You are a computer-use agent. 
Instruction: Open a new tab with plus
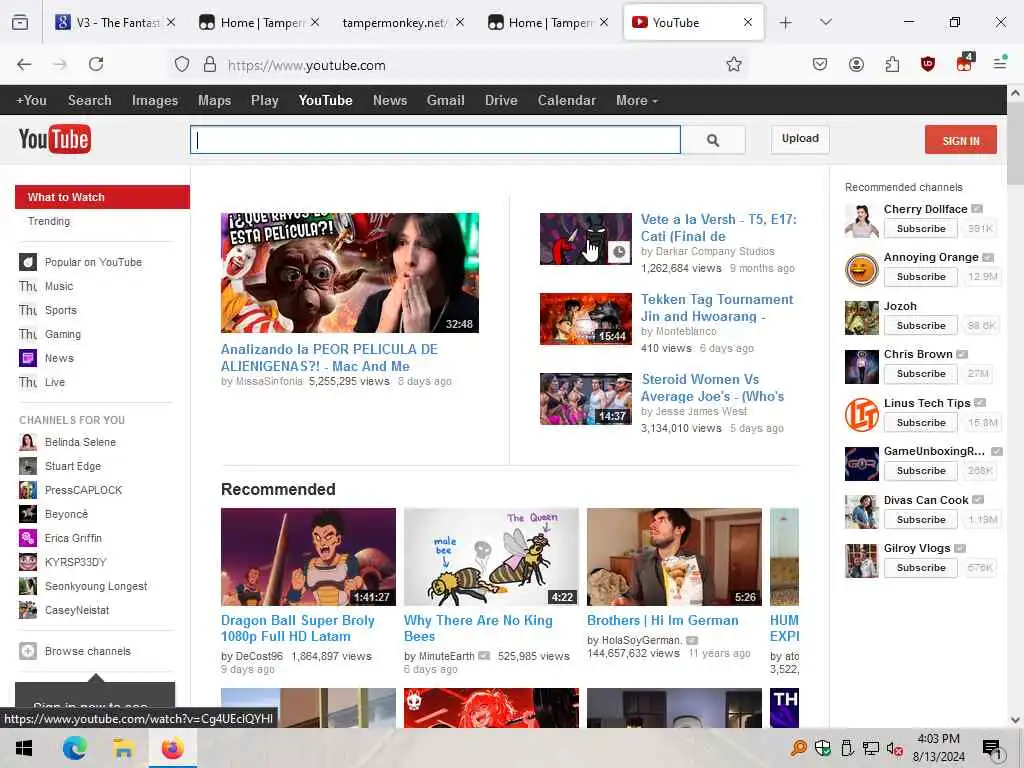[x=786, y=23]
